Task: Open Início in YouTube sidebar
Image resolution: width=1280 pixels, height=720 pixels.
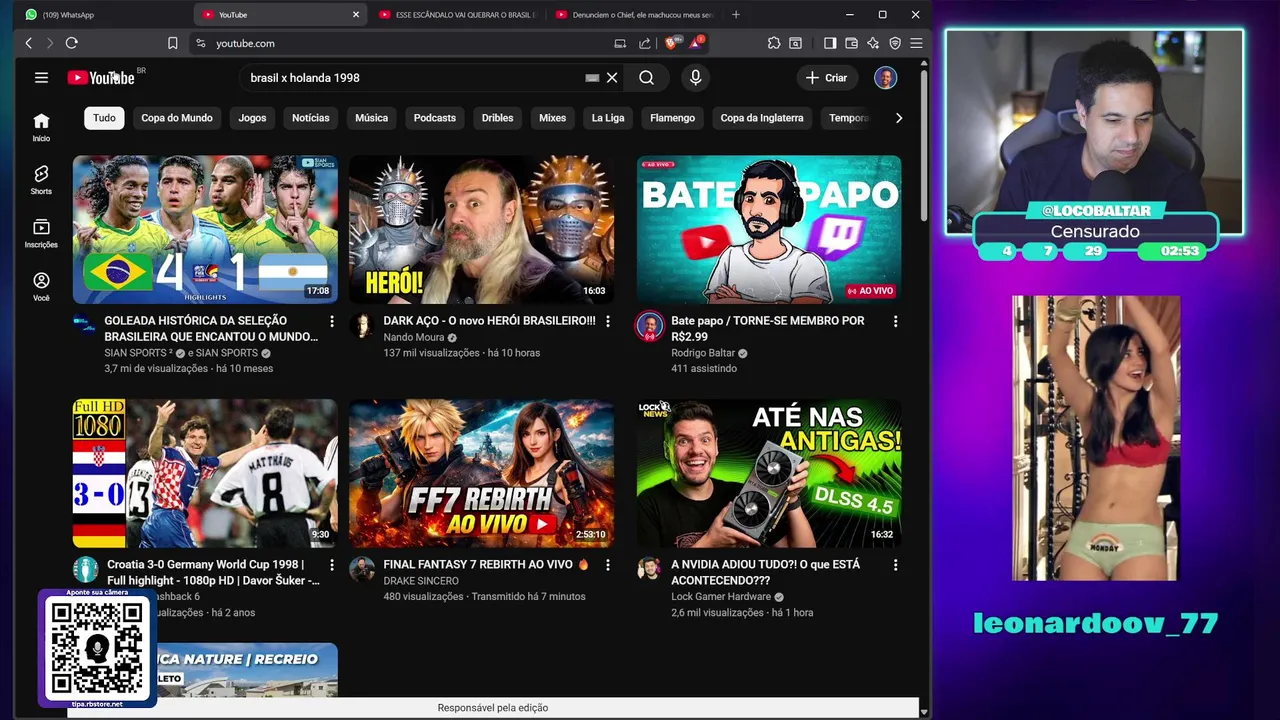Action: [x=41, y=127]
